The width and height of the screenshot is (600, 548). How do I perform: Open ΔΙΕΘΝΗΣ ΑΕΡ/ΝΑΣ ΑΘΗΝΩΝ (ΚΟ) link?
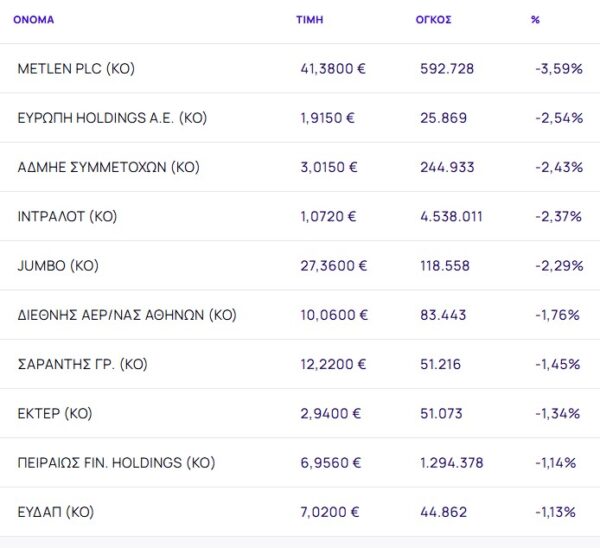pos(127,315)
